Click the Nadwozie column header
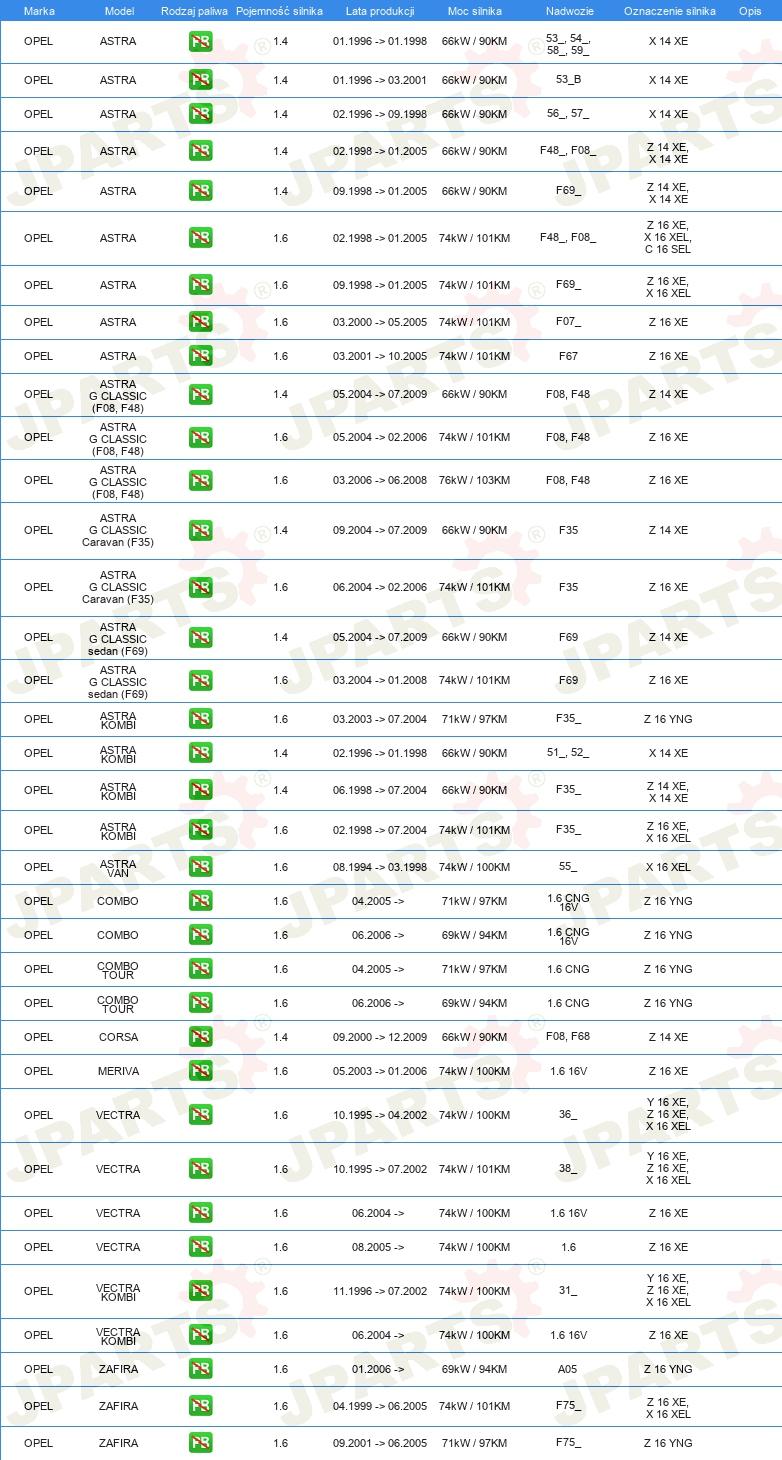 coord(568,10)
